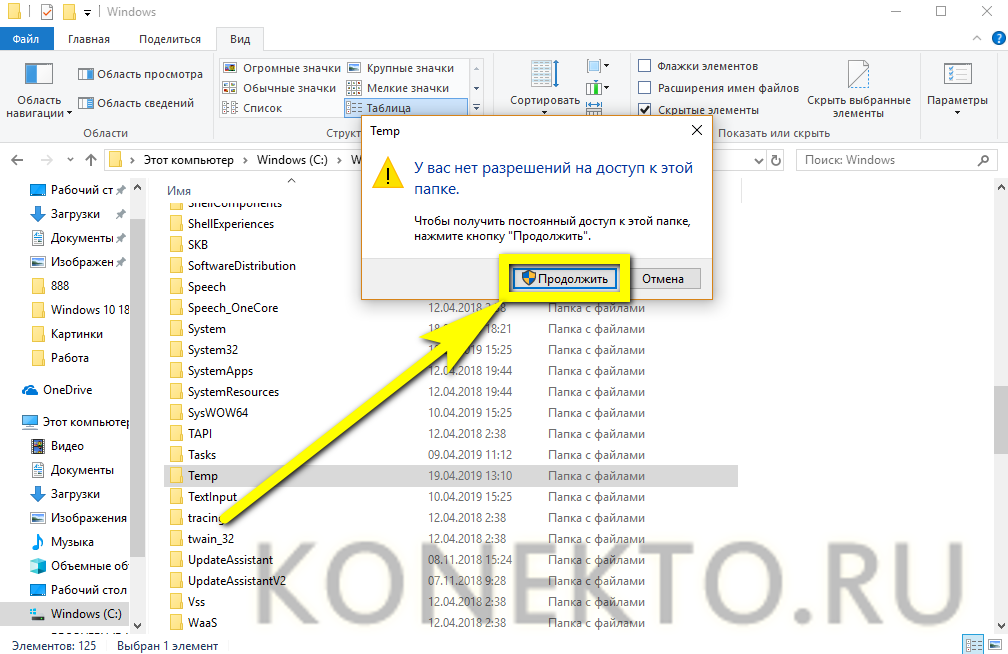Click Windows (C:) in the address bar
This screenshot has height=654, width=1008.
(x=292, y=159)
